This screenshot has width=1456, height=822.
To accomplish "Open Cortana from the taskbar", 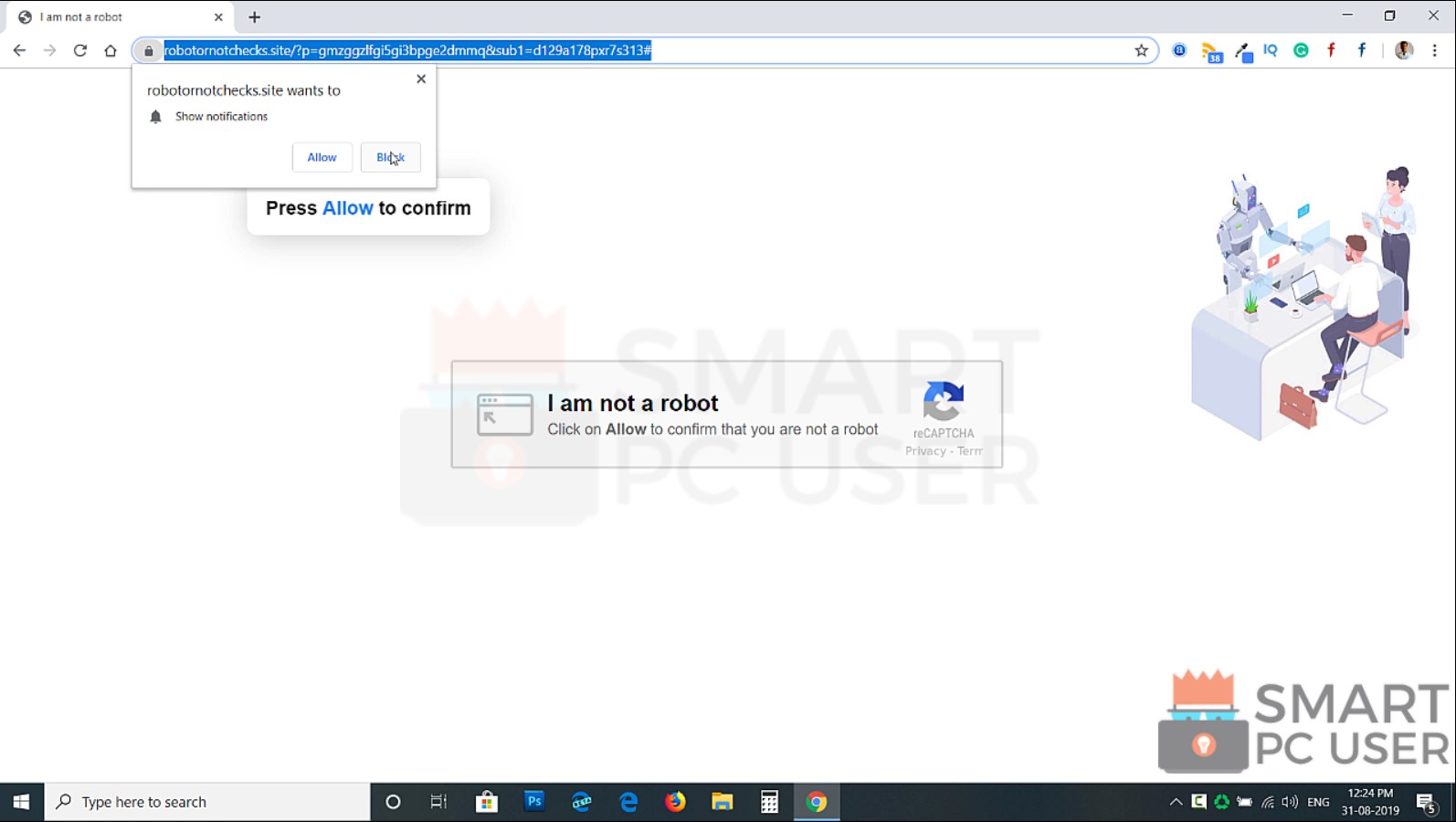I will pos(393,802).
